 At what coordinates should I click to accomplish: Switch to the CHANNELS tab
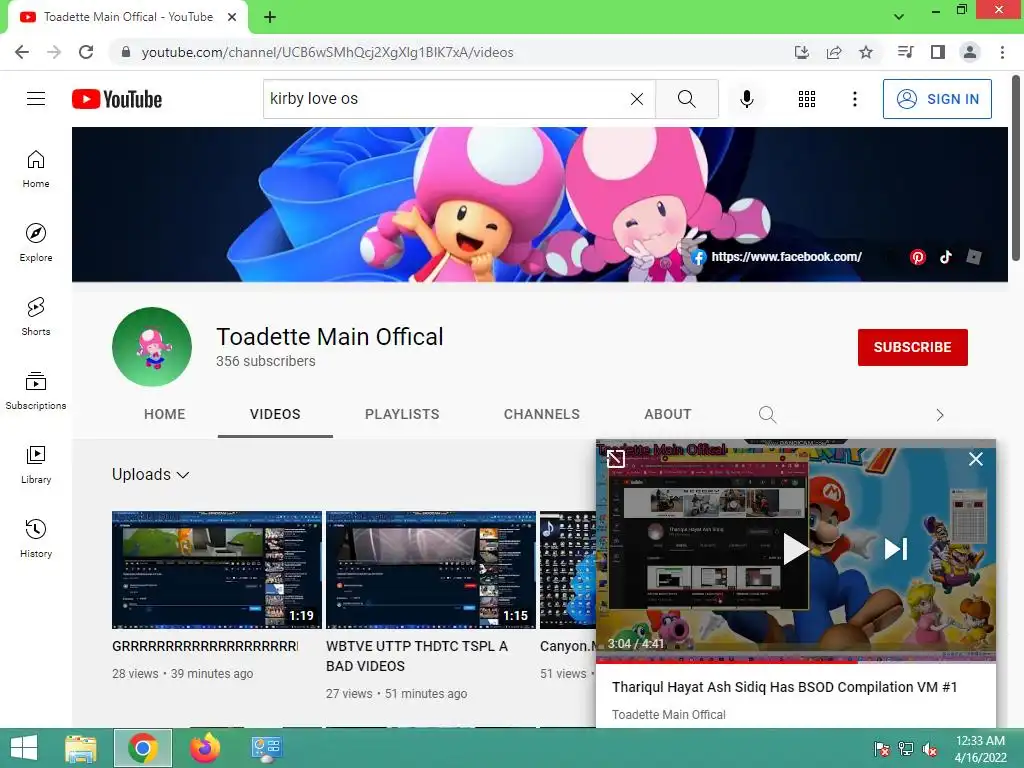(541, 414)
